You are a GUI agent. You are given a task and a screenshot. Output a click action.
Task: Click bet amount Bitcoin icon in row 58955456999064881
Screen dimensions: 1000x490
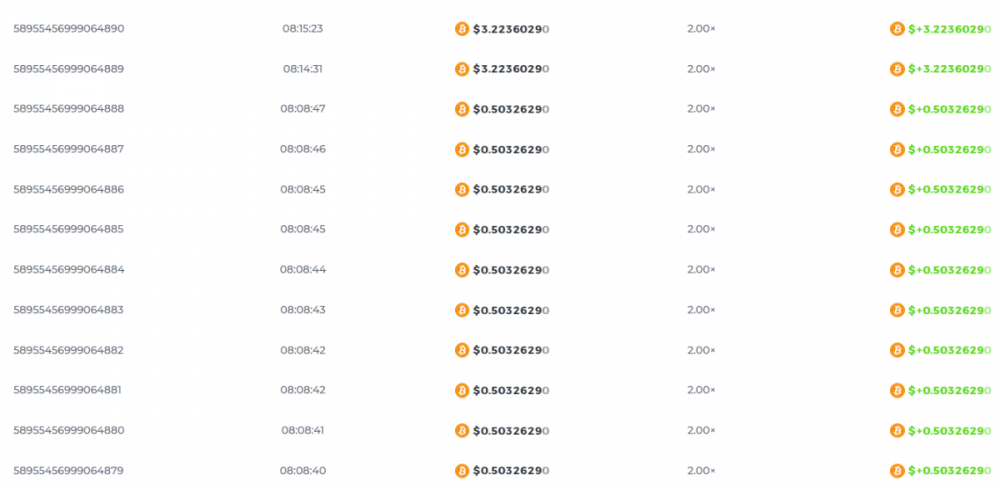coord(462,390)
